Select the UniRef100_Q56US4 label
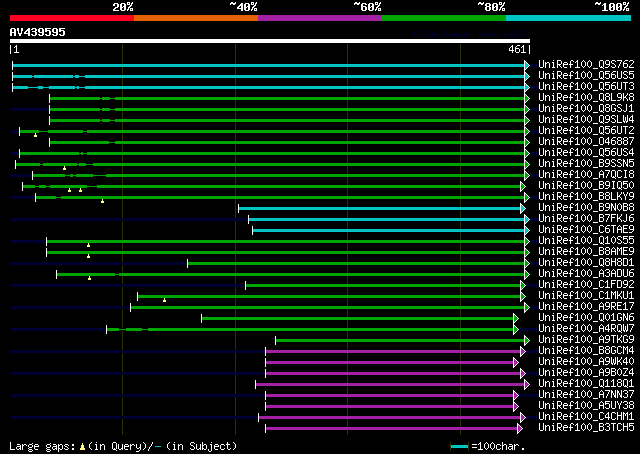The height and width of the screenshot is (454, 640). (586, 153)
